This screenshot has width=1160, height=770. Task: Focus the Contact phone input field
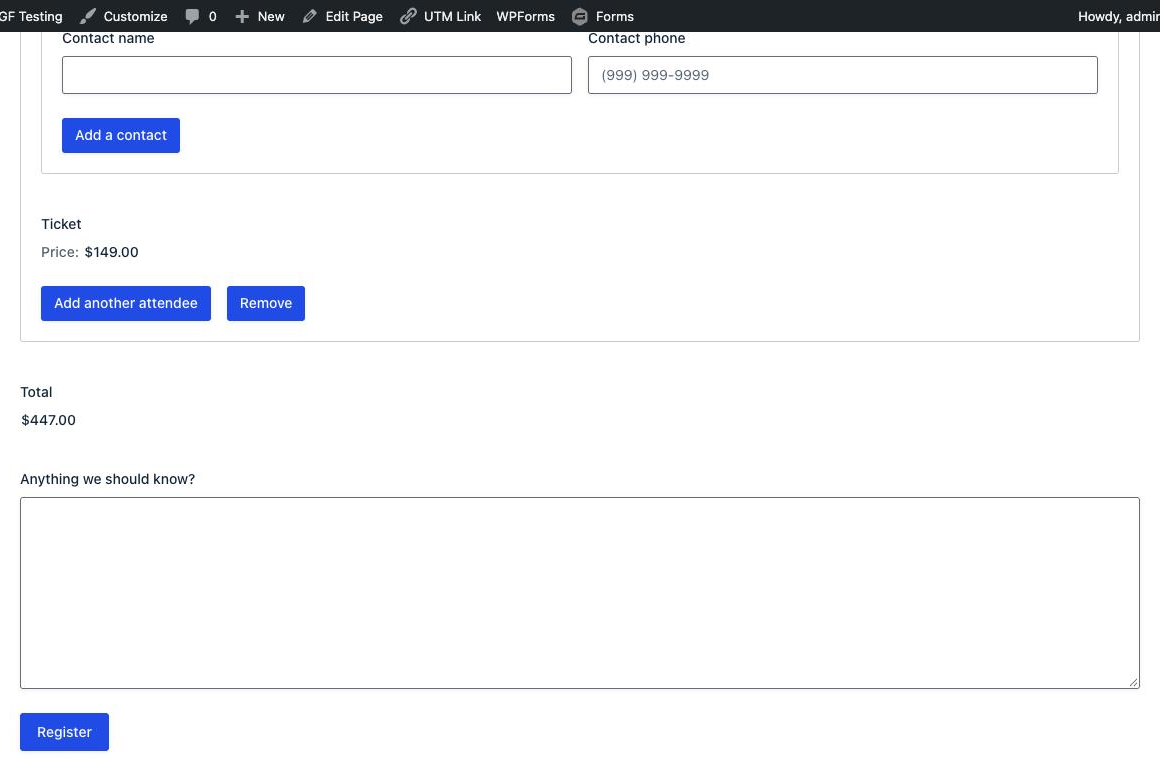point(843,75)
